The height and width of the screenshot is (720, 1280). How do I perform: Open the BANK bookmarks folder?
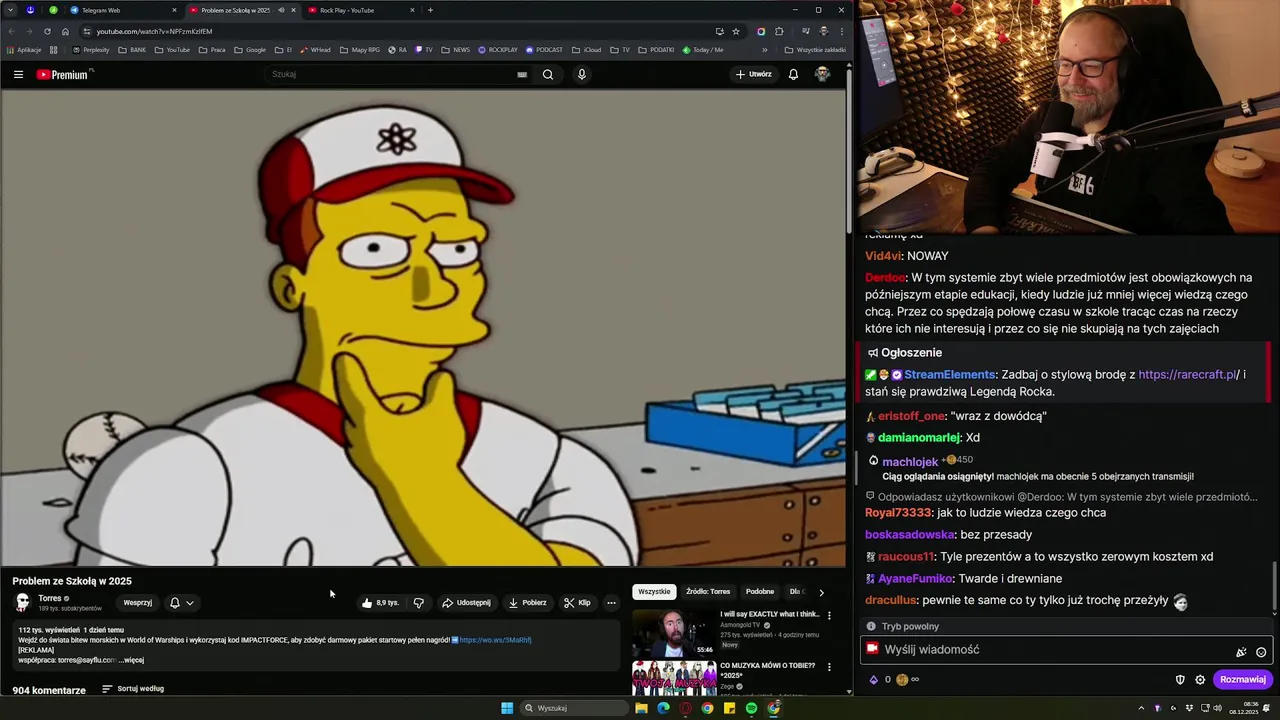tap(132, 50)
